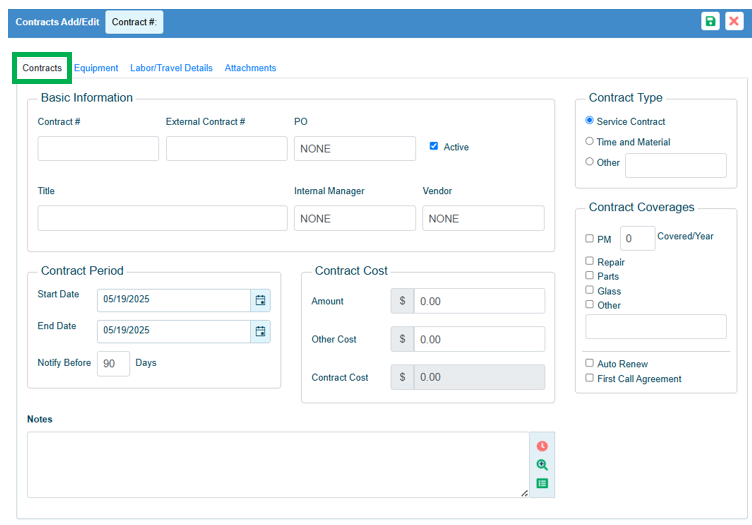Image resolution: width=752 pixels, height=525 pixels.
Task: Select the Time and Material radio option
Action: coord(589,142)
